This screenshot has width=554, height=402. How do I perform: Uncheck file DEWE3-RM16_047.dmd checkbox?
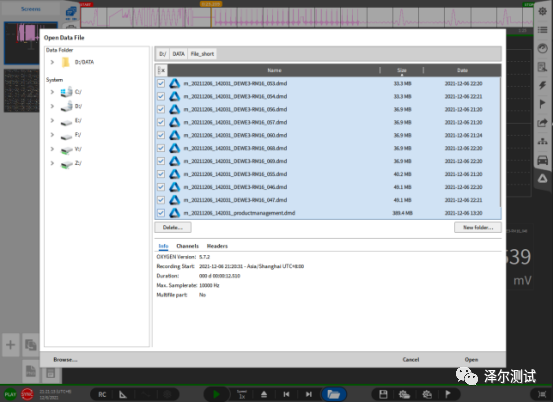tap(161, 200)
